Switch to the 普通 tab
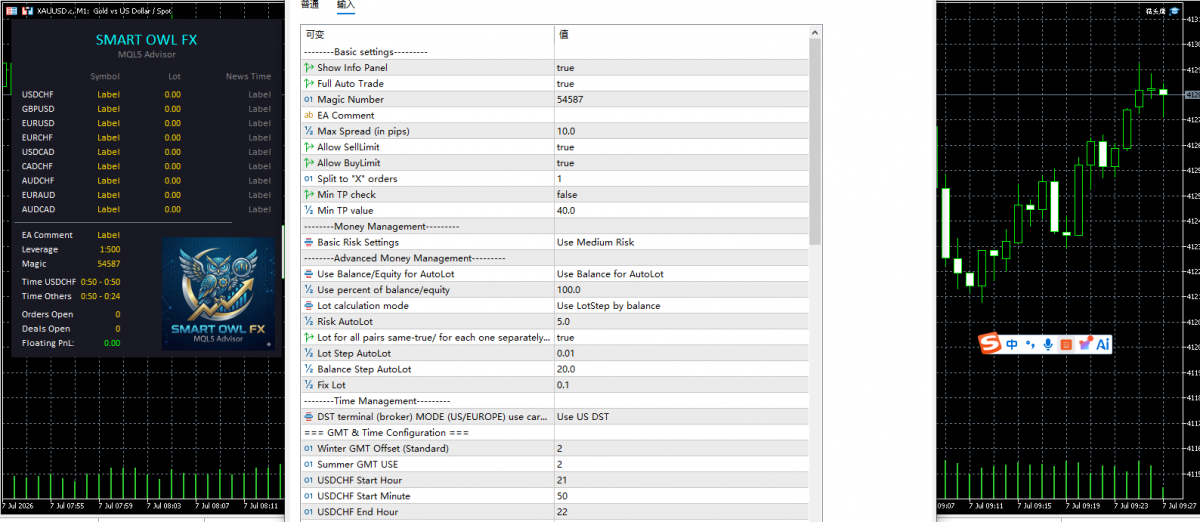The height and width of the screenshot is (522, 1200). pos(310,5)
